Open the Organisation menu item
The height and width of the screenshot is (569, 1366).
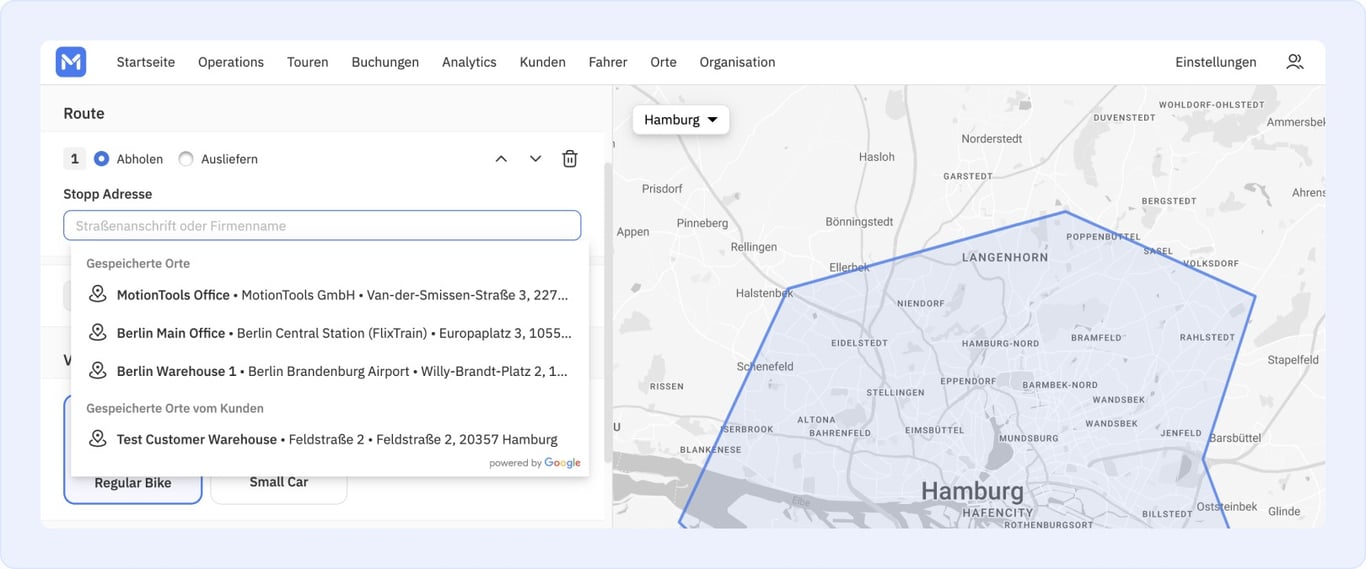(x=737, y=62)
